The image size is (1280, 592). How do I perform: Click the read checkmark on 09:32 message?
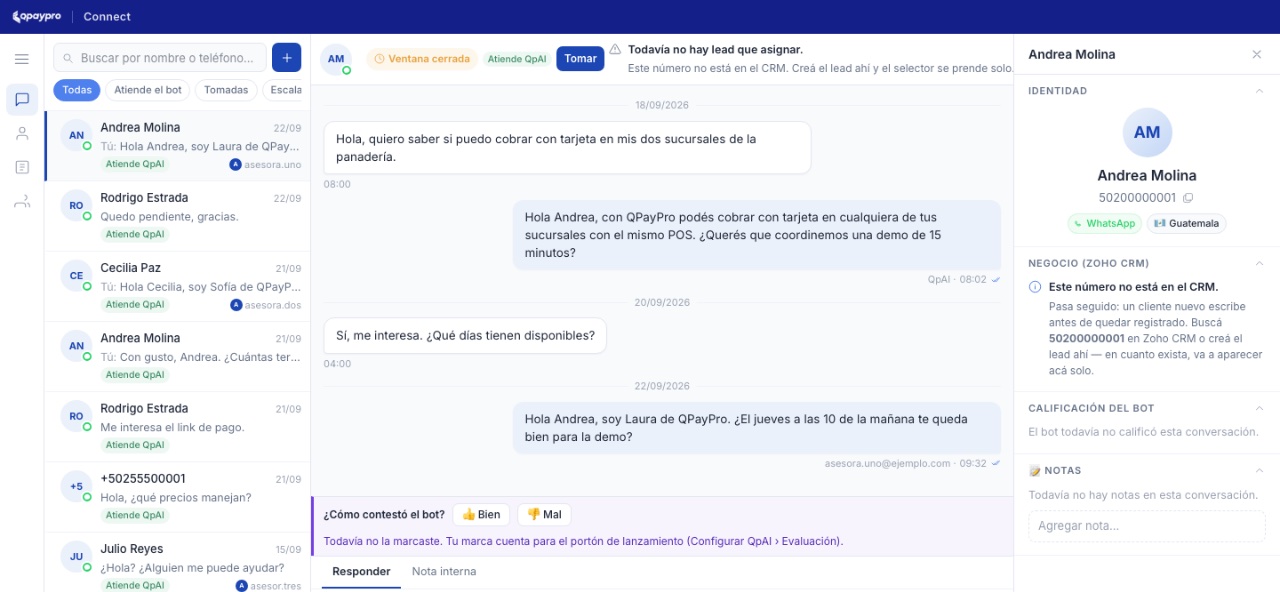pyautogui.click(x=996, y=463)
